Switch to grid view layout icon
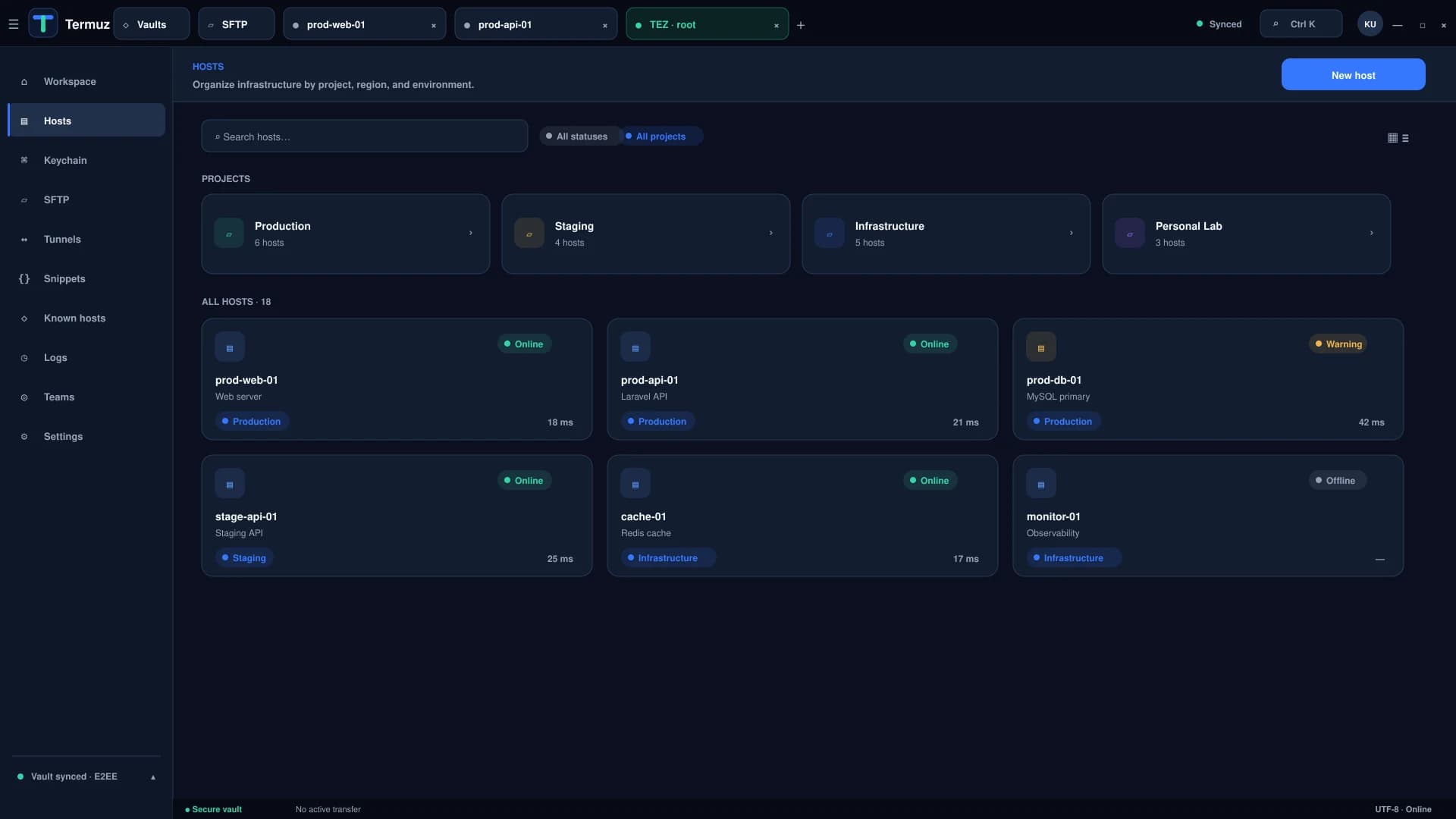The height and width of the screenshot is (819, 1456). click(1392, 138)
